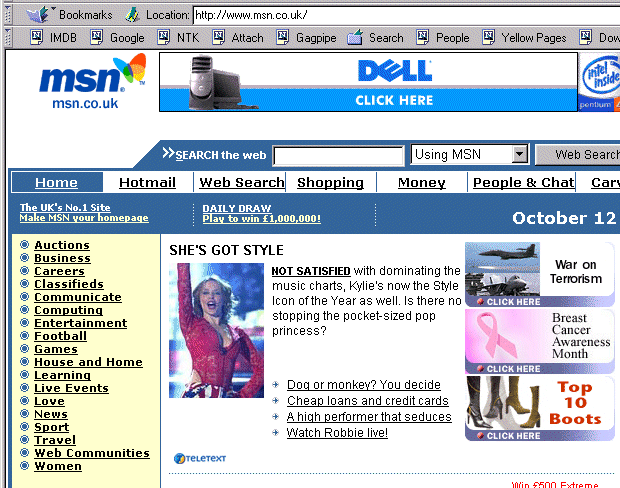The height and width of the screenshot is (488, 620).
Task: Open the Hotmail tab
Action: point(147,182)
